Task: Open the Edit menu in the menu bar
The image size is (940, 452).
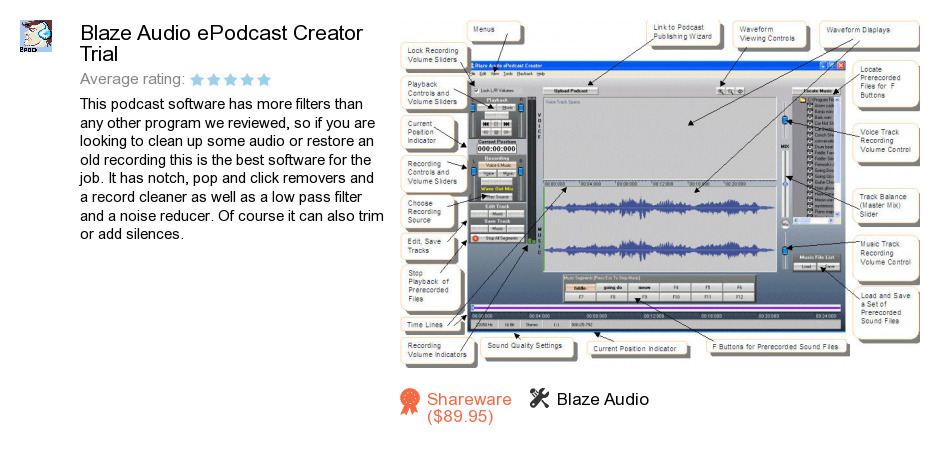Action: pyautogui.click(x=483, y=74)
